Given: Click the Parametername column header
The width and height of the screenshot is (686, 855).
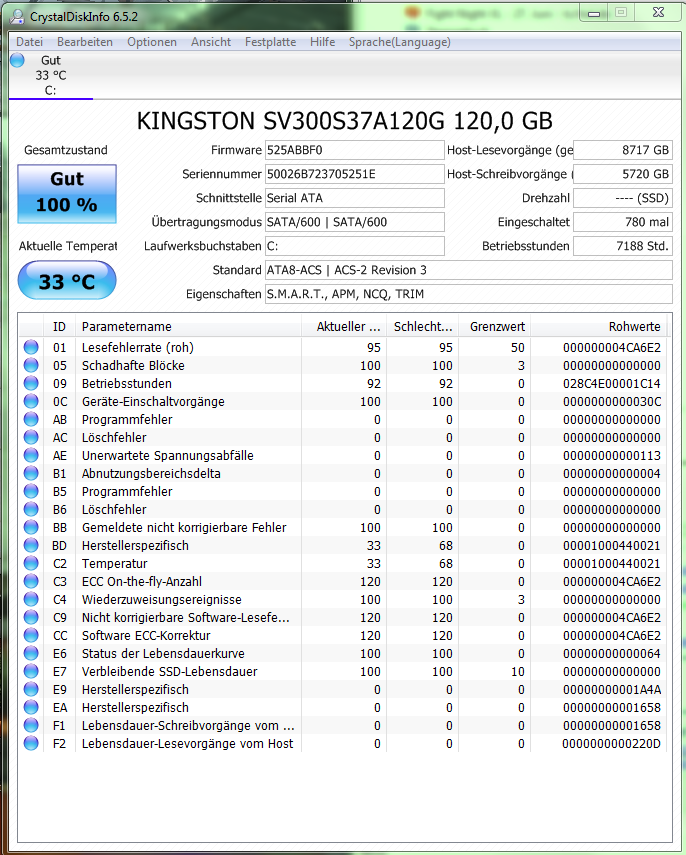Looking at the screenshot, I should click(x=188, y=327).
